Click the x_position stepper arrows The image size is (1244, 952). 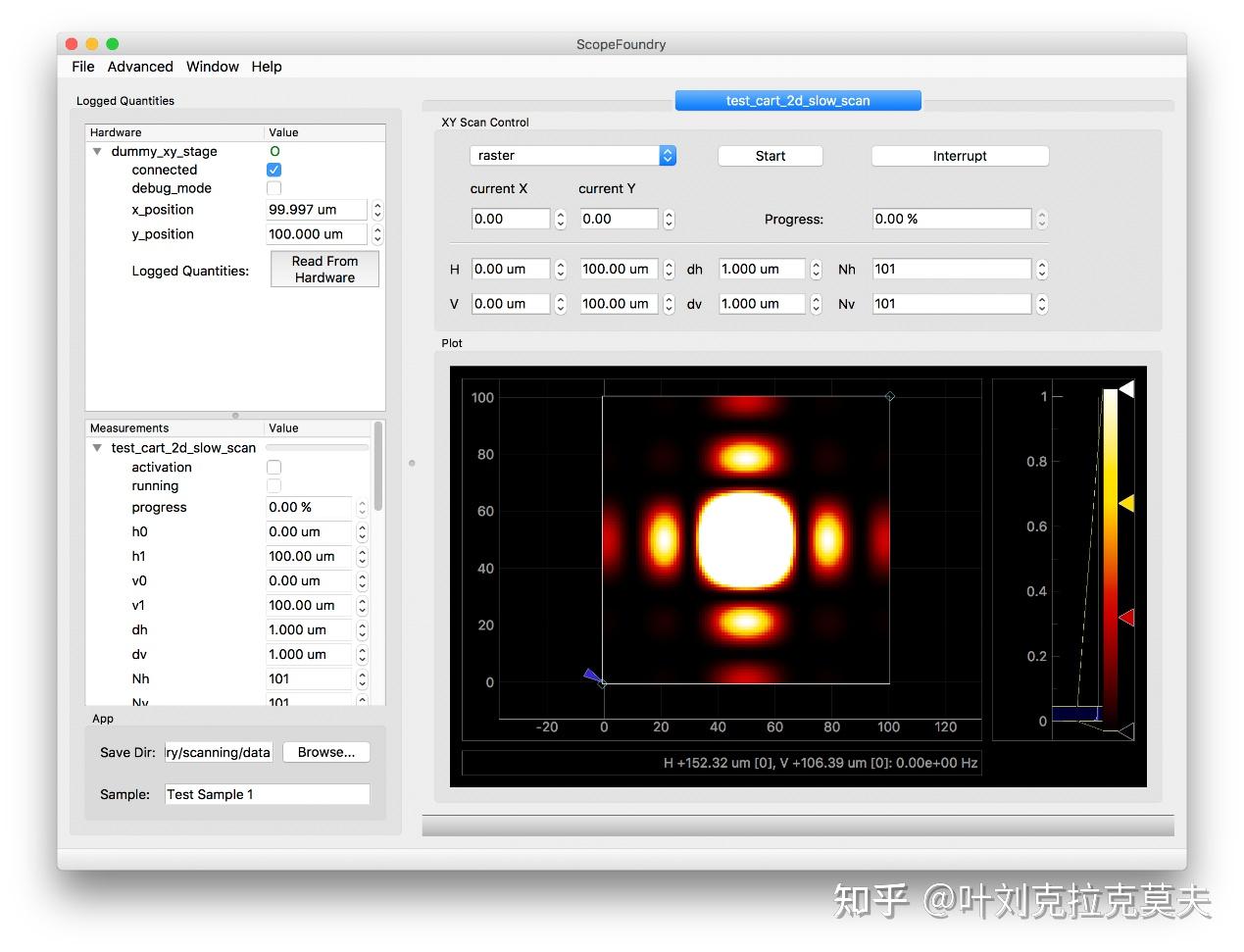tap(377, 210)
